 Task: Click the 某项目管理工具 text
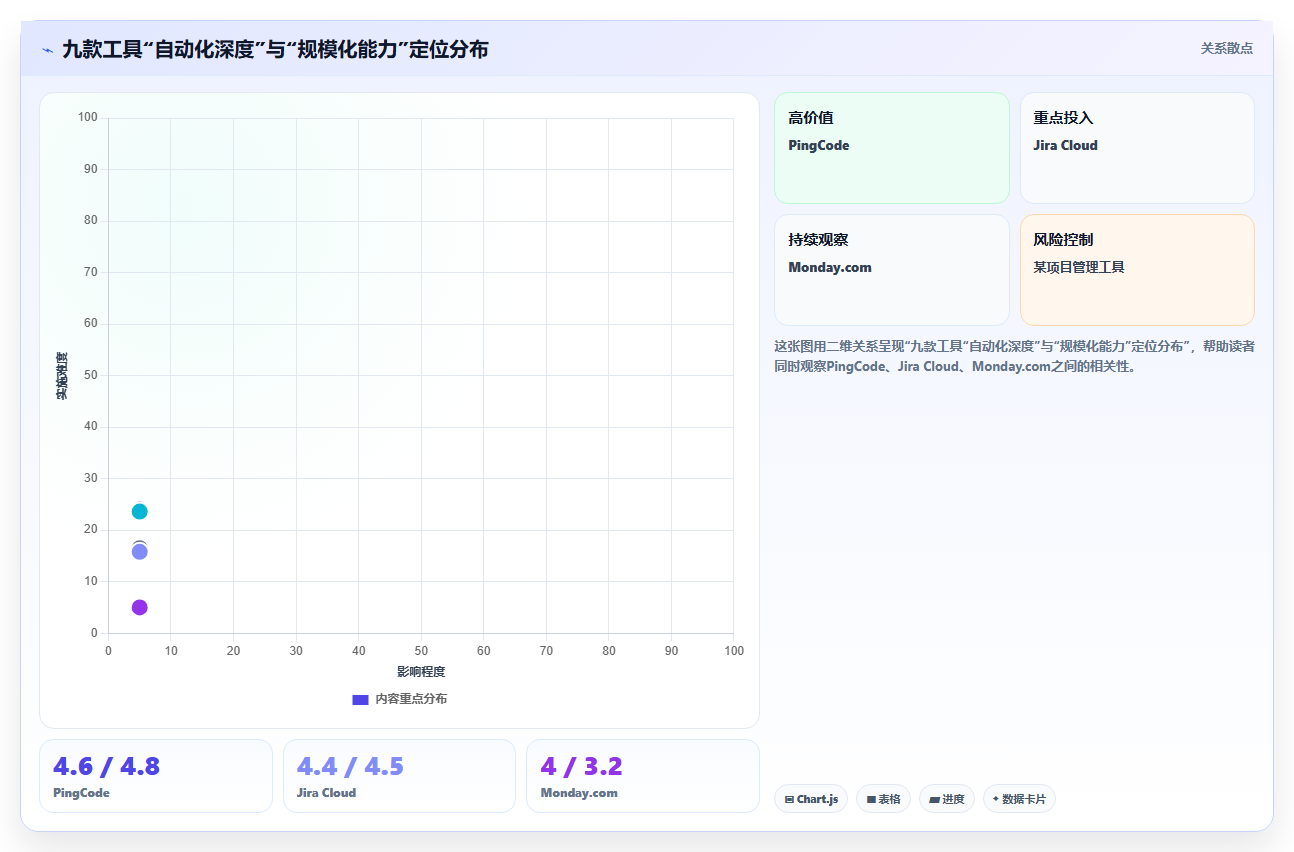(1079, 267)
